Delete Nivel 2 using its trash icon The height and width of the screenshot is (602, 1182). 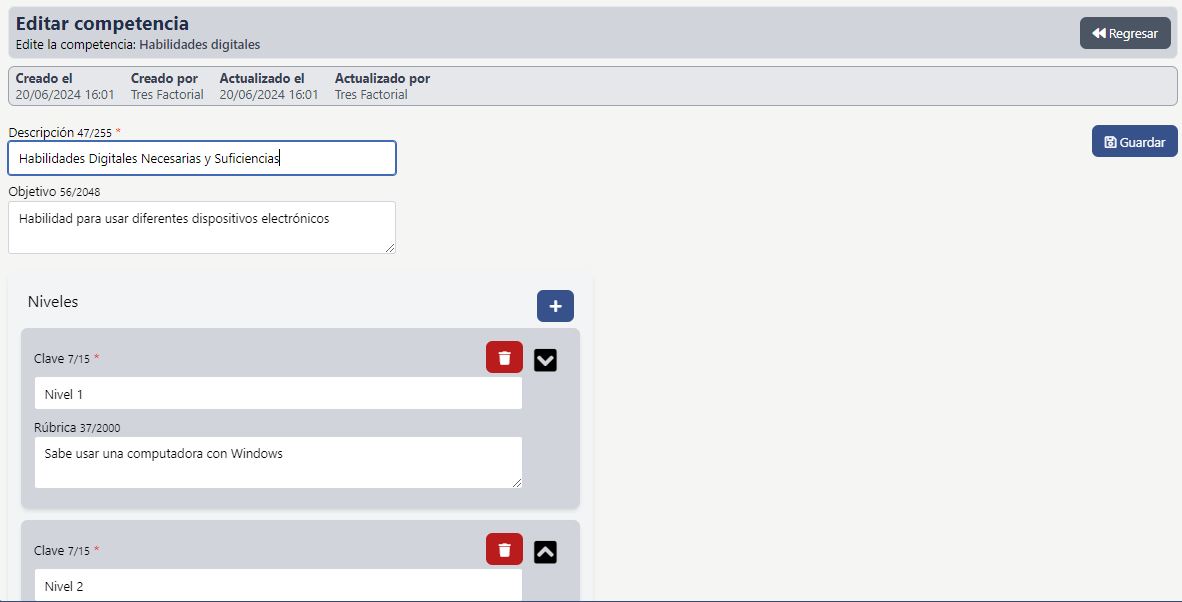click(504, 549)
